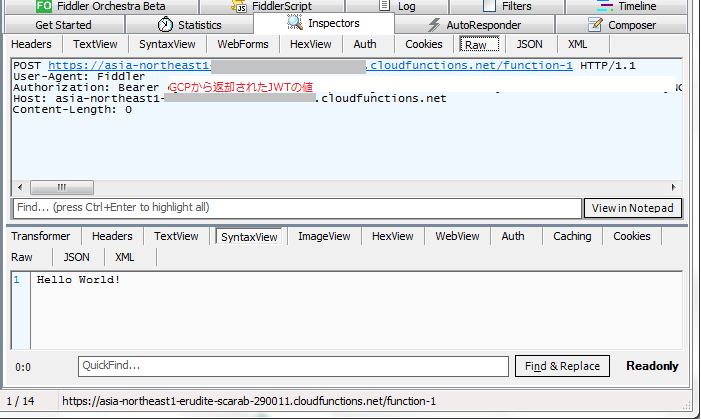The height and width of the screenshot is (420, 701).
Task: Click the 1 / 14 session counter
Action: pyautogui.click(x=20, y=401)
